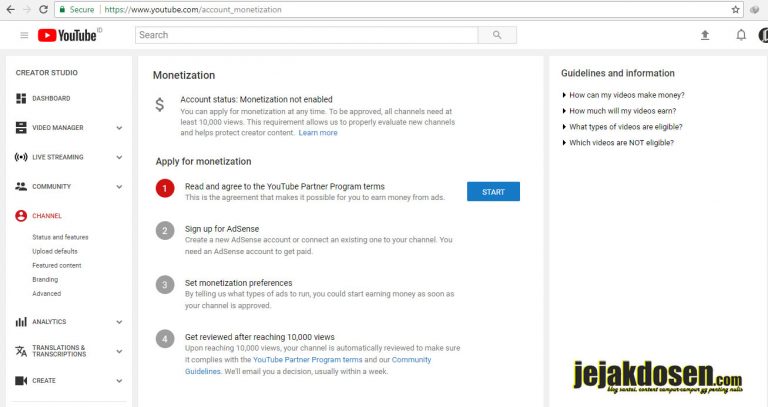The image size is (768, 407).
Task: Expand 'How much will my videos earn?'
Action: click(x=619, y=111)
